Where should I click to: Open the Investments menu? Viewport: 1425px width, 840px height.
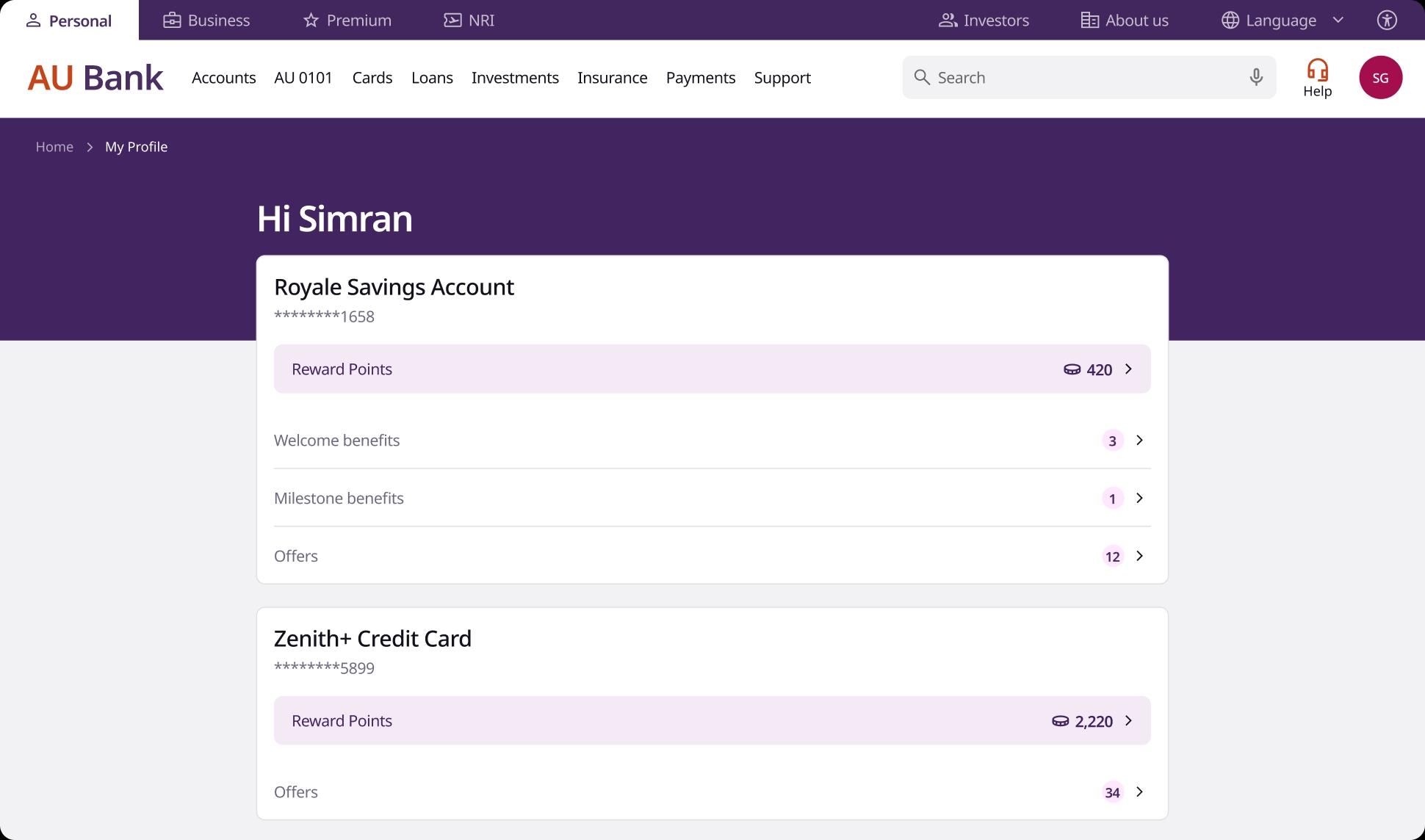click(515, 77)
